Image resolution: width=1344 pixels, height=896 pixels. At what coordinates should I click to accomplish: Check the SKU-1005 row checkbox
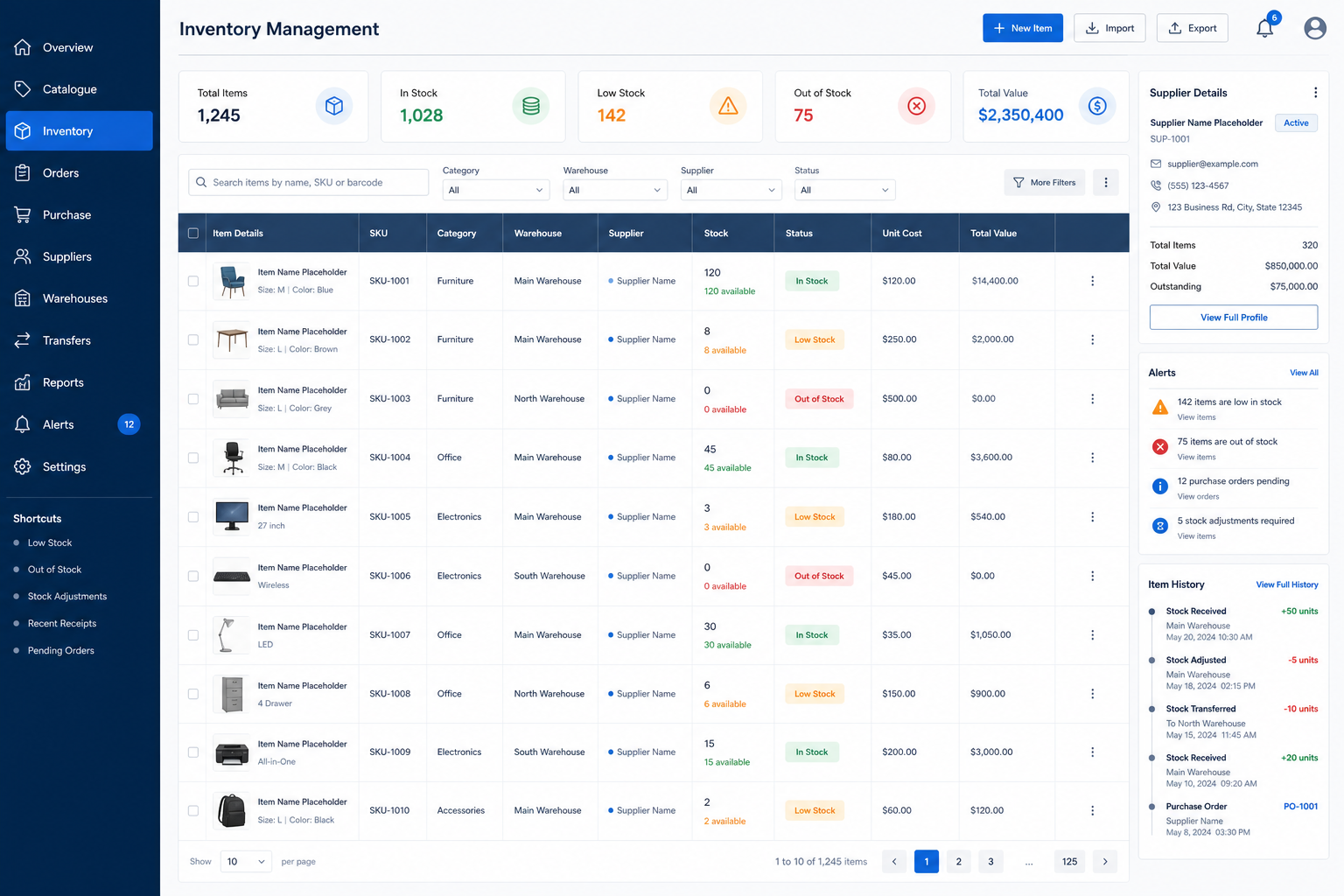[x=193, y=517]
